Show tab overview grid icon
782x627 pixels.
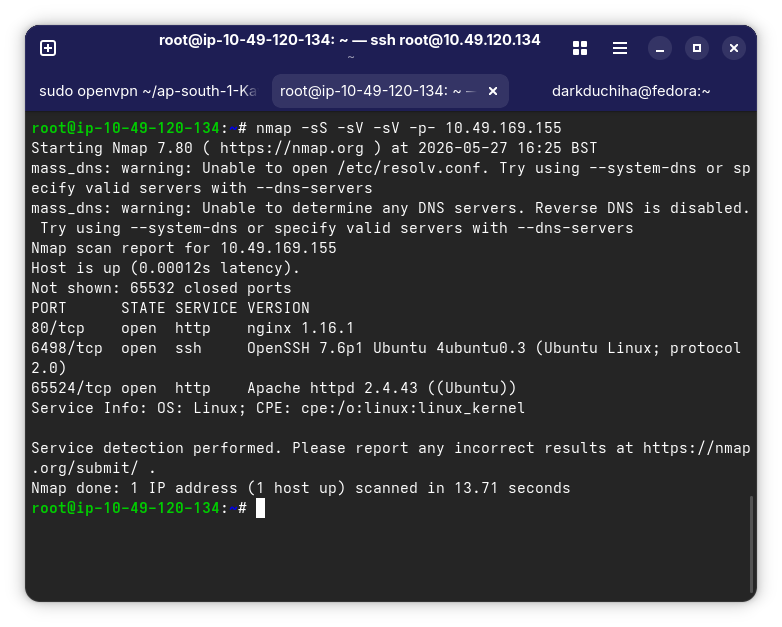point(580,48)
